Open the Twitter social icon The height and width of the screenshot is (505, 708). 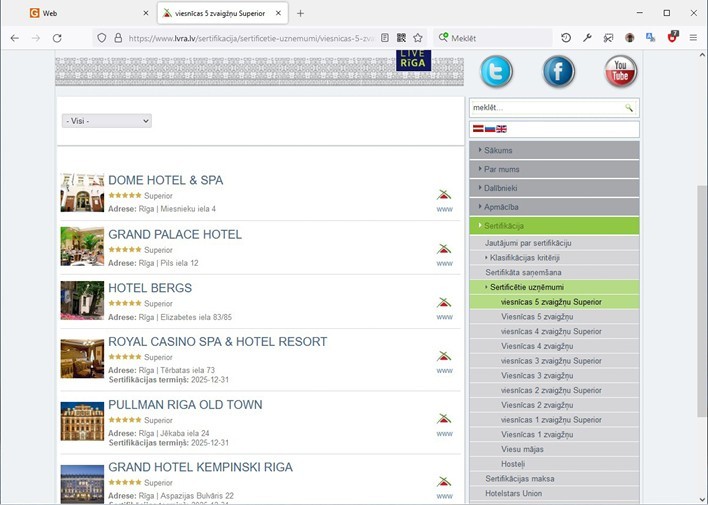(x=496, y=71)
